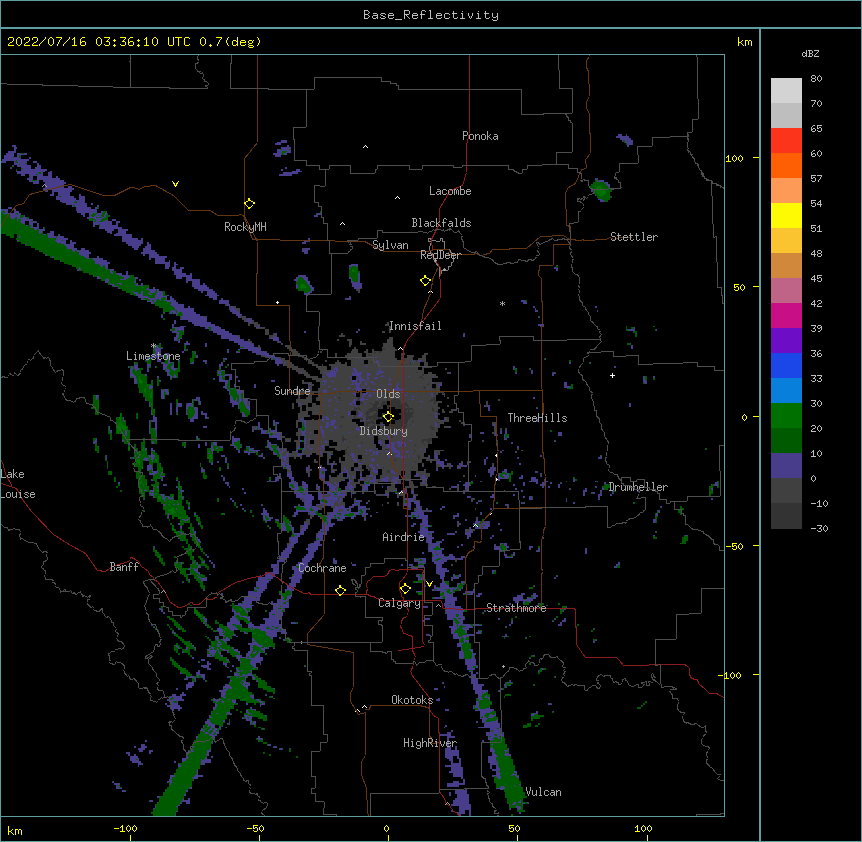Click the white plus marker northwest of Drumheller
862x842 pixels.
point(612,375)
